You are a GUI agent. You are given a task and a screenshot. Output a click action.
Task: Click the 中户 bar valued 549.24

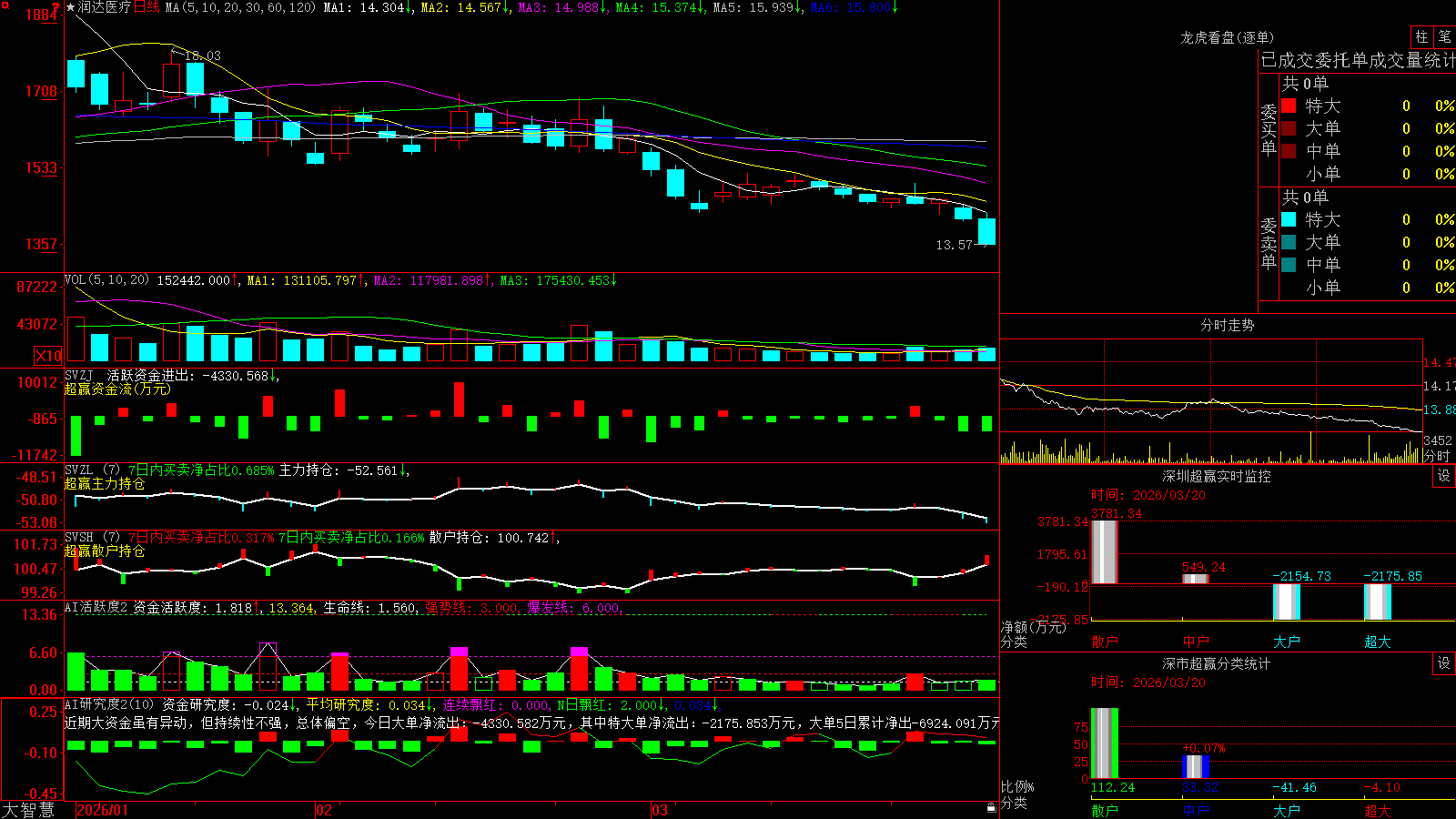[x=1195, y=579]
